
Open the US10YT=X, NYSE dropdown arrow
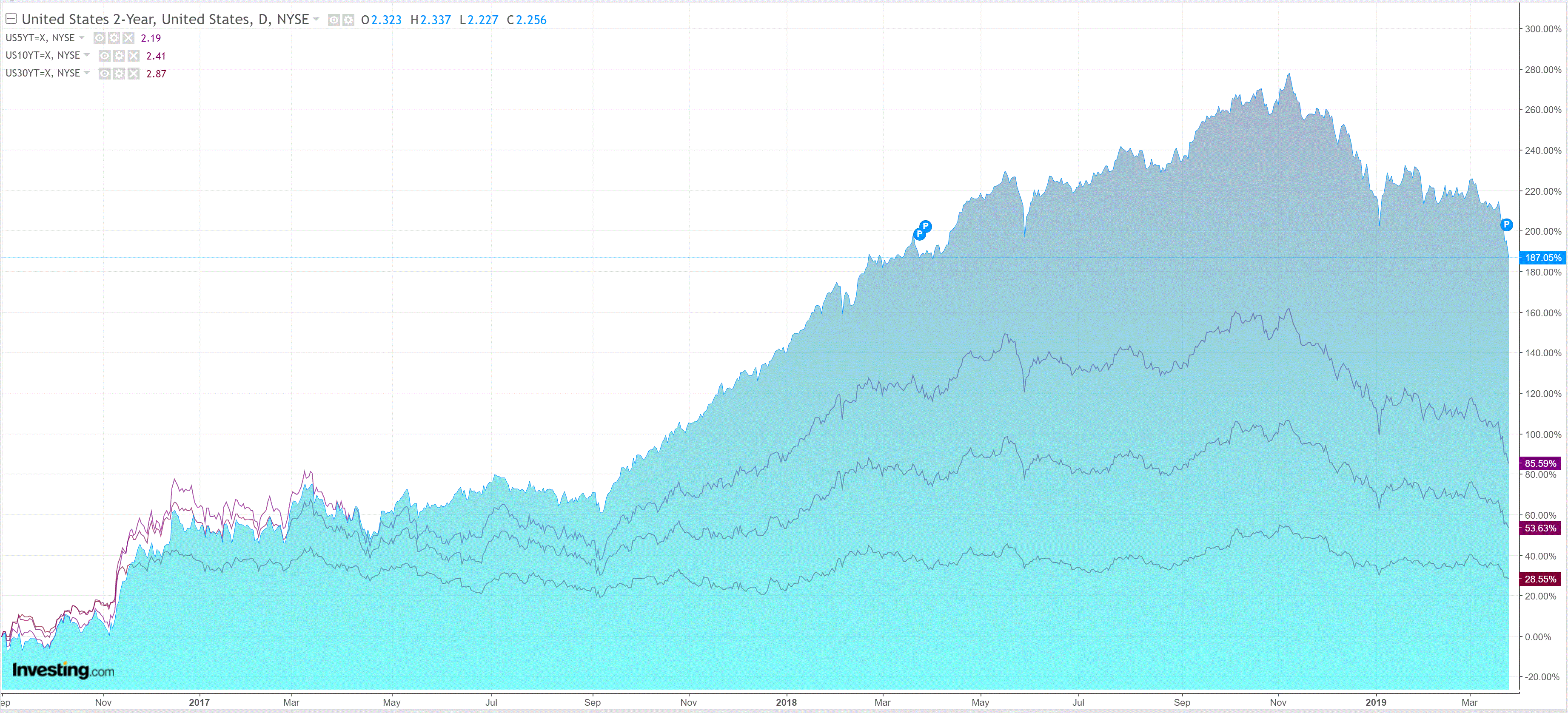(x=87, y=55)
